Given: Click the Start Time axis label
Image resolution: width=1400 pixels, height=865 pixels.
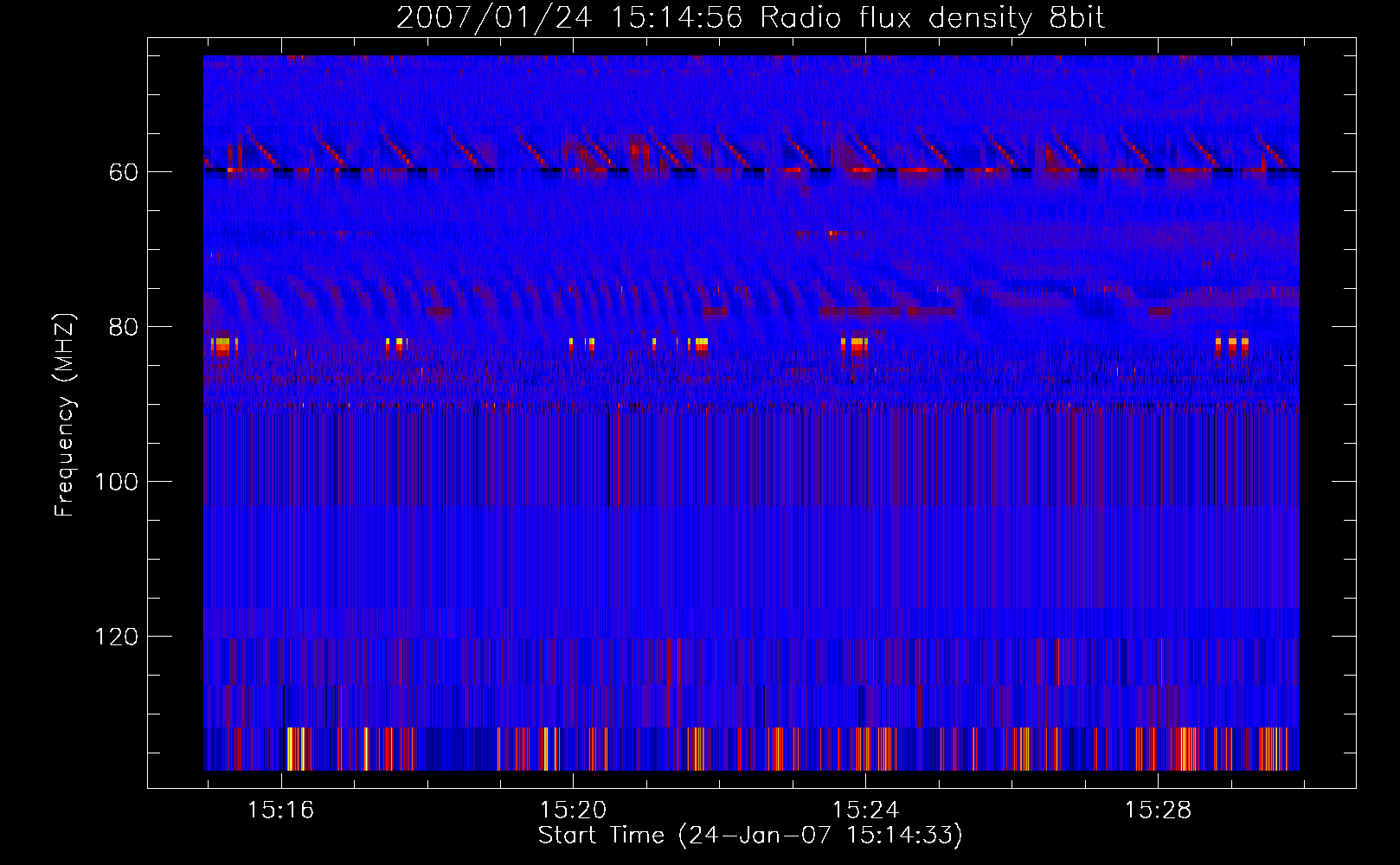Looking at the screenshot, I should (x=750, y=835).
